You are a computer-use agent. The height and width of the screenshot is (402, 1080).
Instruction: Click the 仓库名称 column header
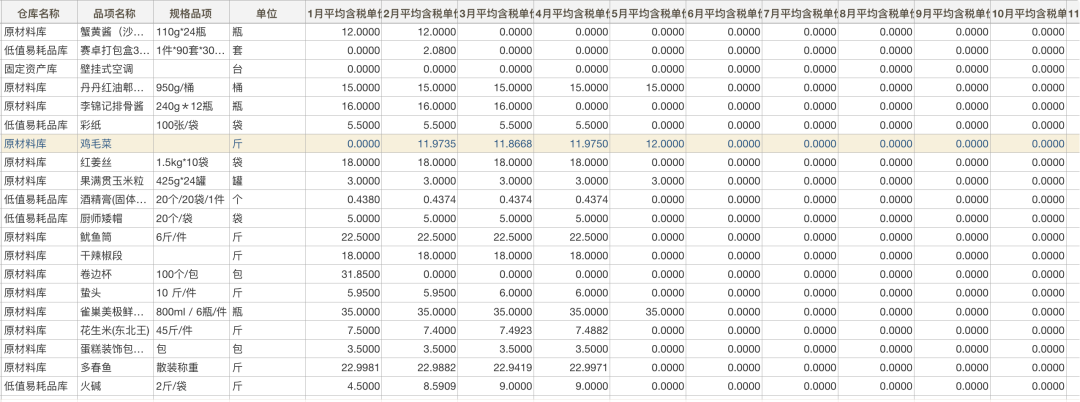click(x=39, y=13)
